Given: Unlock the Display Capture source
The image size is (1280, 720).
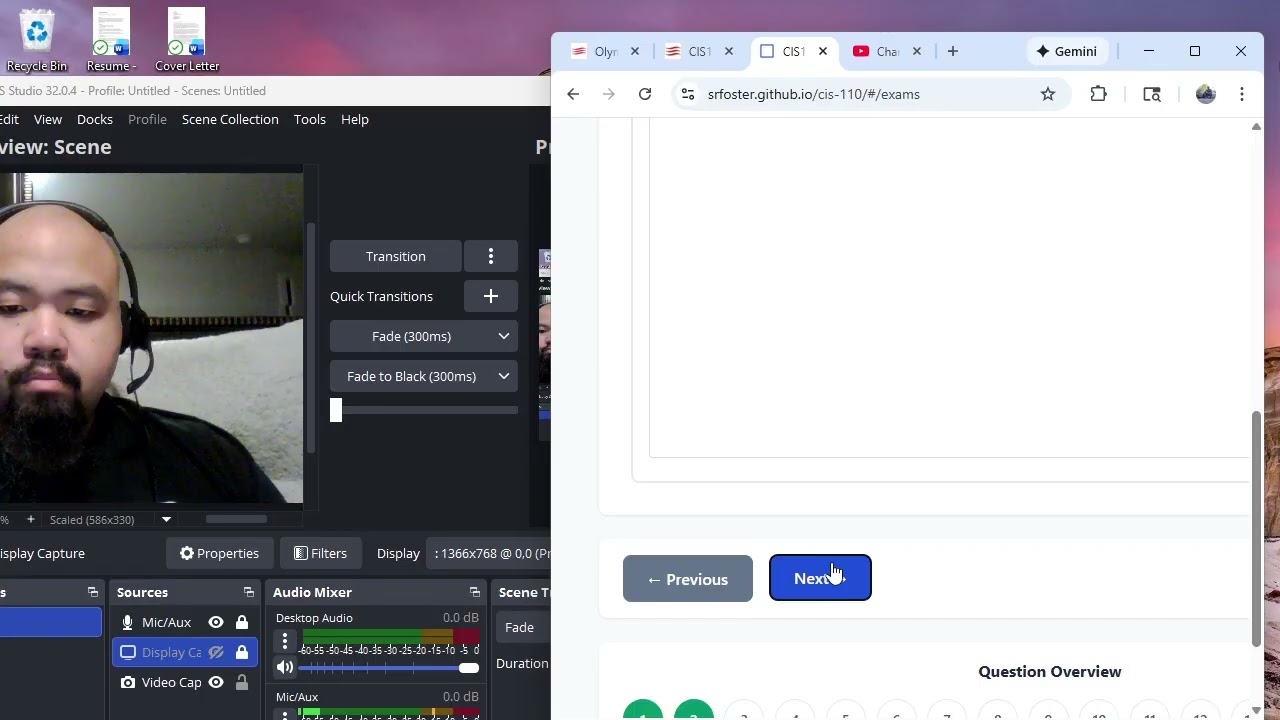Looking at the screenshot, I should pyautogui.click(x=242, y=652).
